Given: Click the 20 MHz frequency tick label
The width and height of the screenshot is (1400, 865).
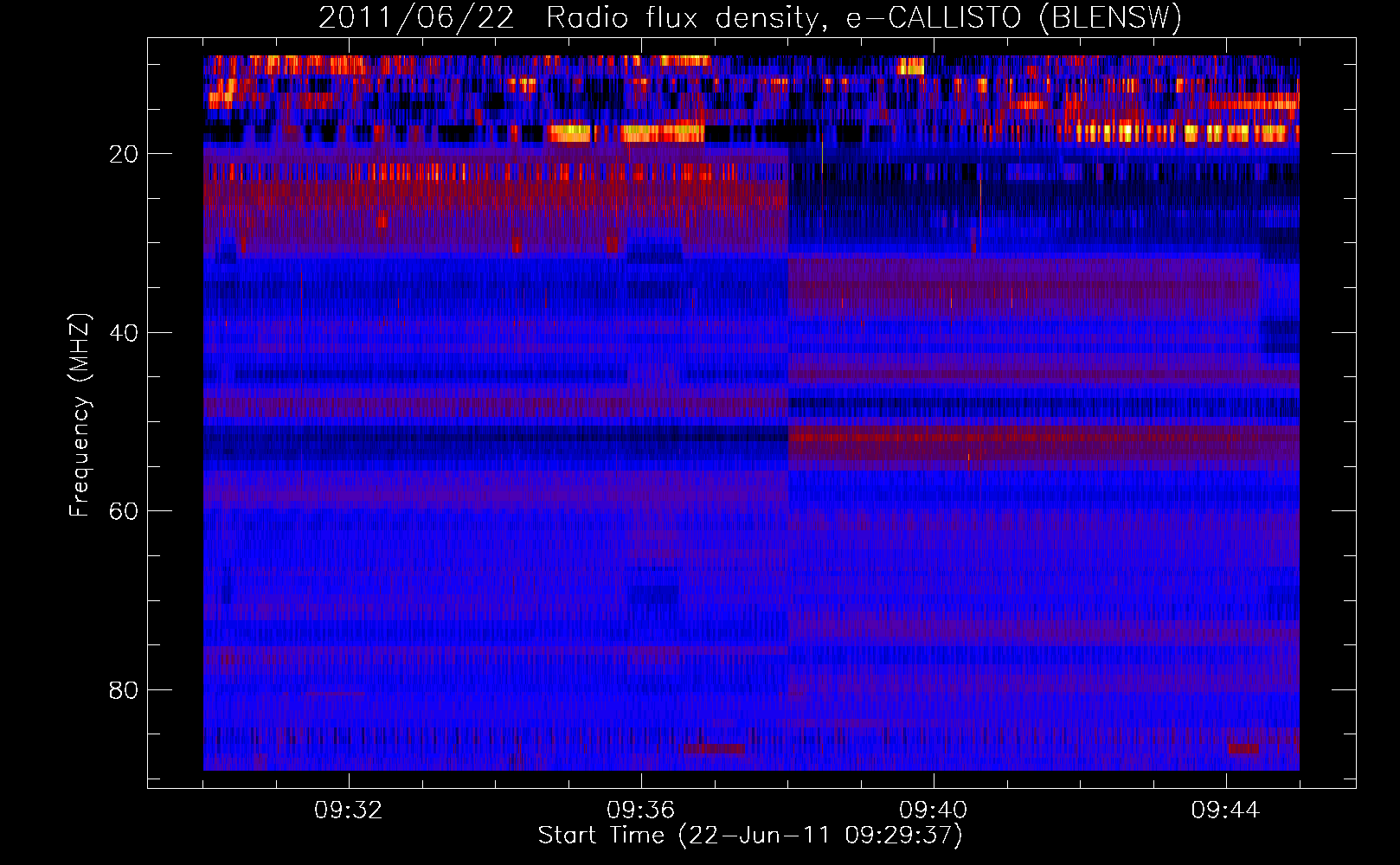Looking at the screenshot, I should (x=125, y=154).
